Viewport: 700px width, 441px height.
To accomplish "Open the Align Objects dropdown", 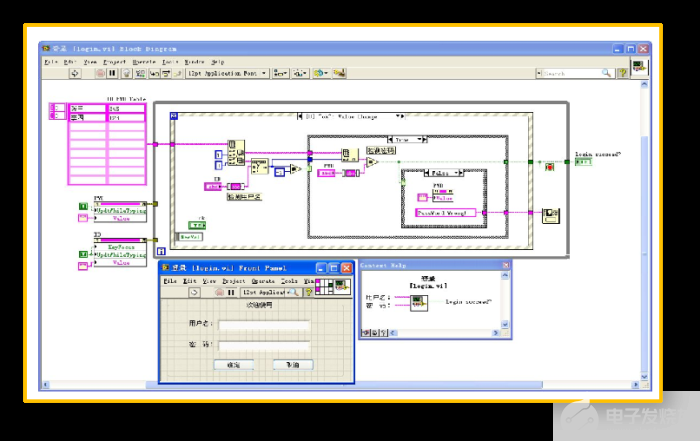I will 281,73.
